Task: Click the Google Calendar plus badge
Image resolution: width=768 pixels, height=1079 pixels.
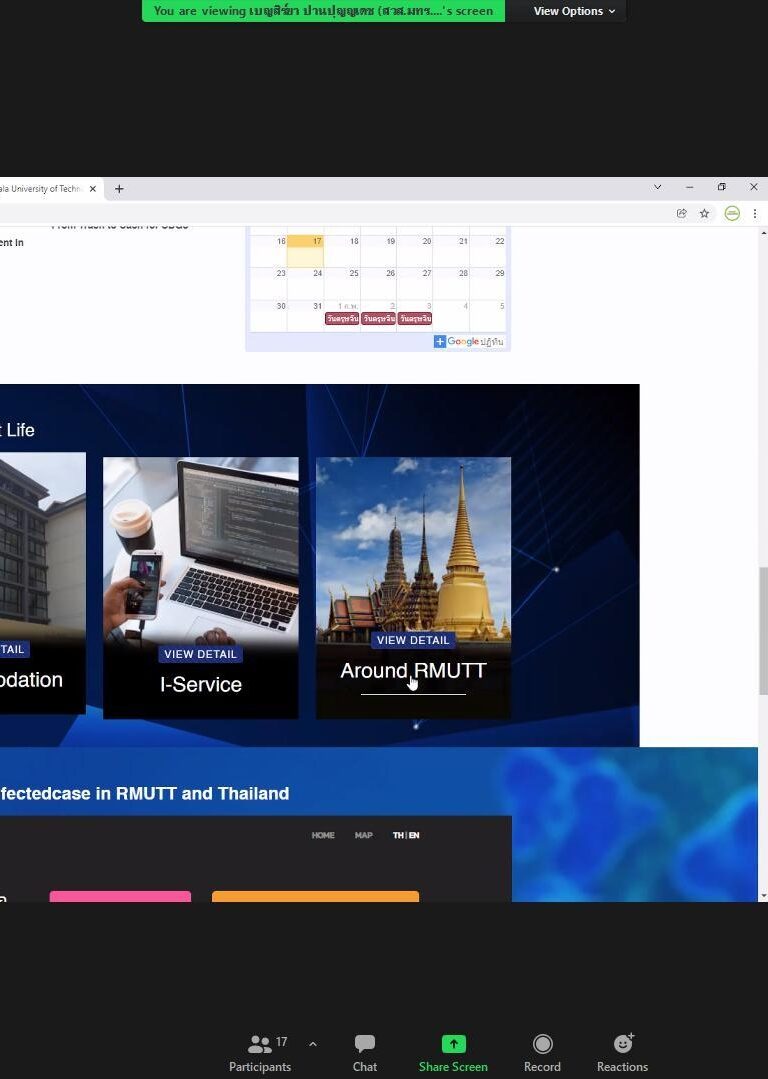Action: click(440, 341)
